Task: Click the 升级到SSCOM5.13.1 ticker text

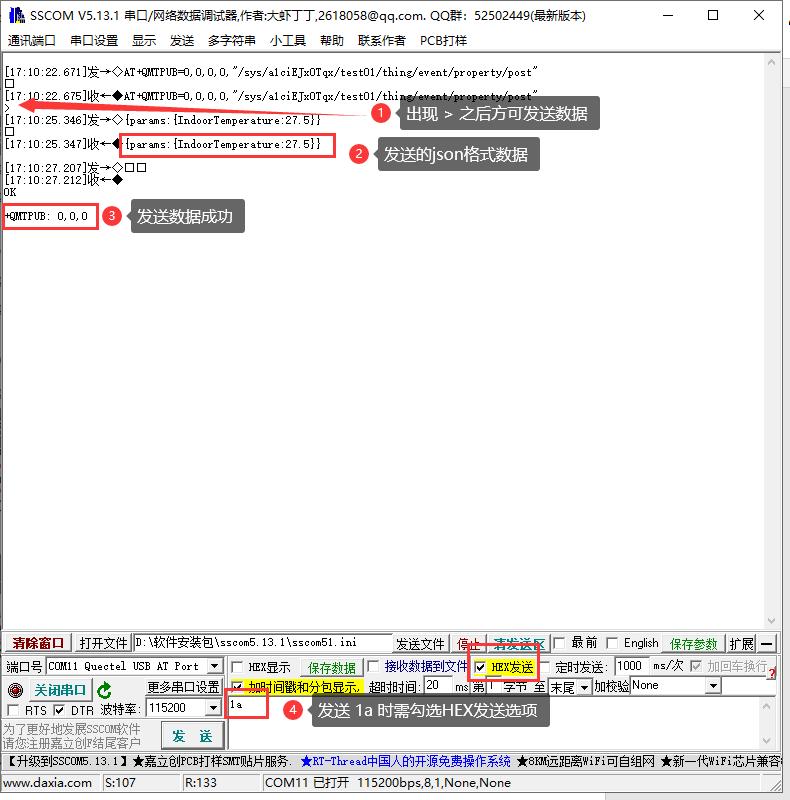Action: click(67, 761)
